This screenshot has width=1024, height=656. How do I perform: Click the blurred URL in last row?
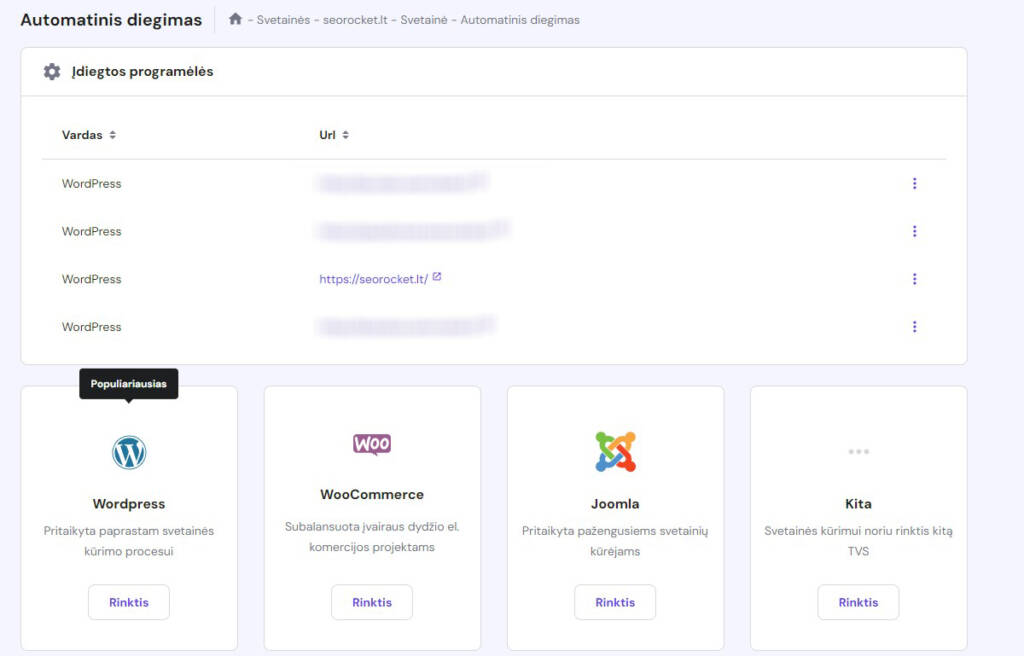click(x=406, y=325)
